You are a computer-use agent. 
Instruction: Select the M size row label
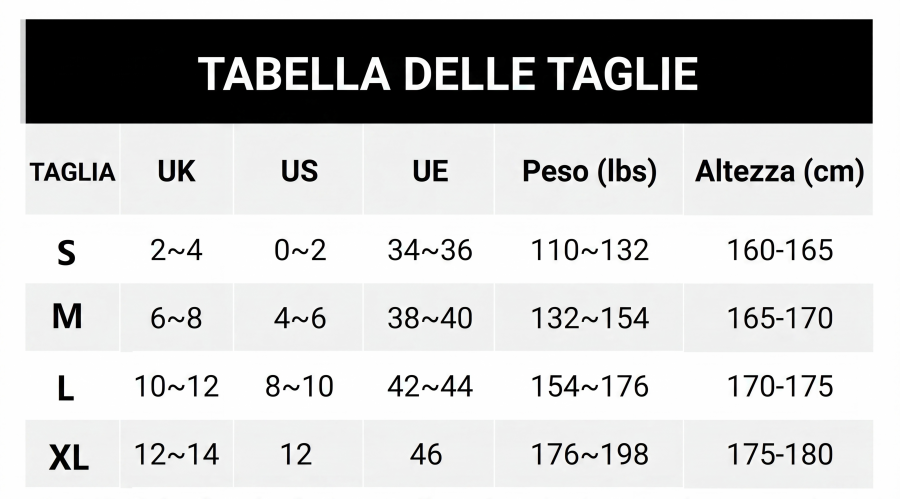tap(67, 316)
